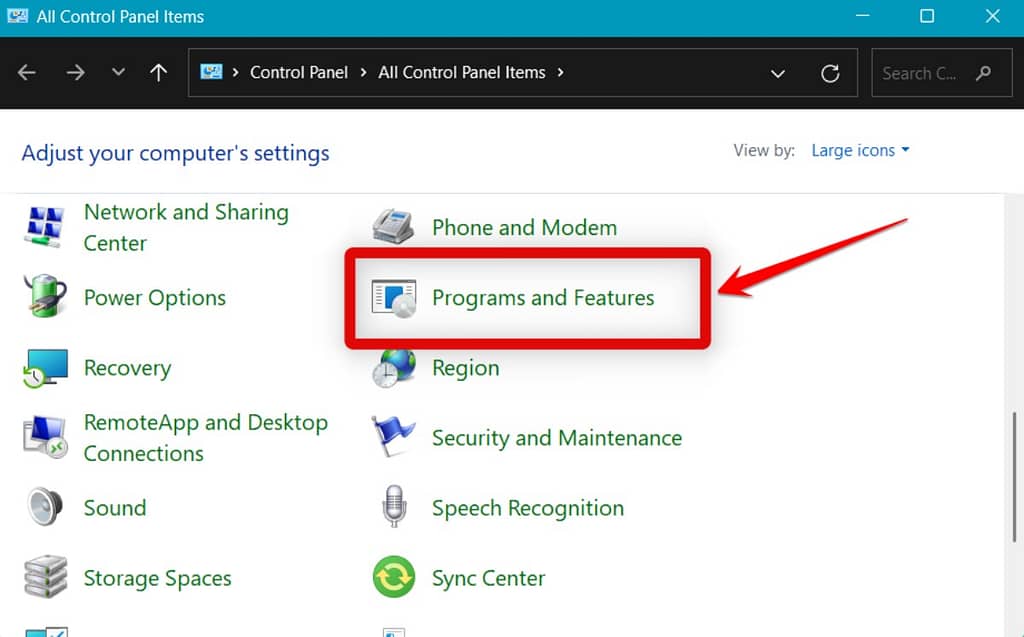Open the Sound settings link
This screenshot has width=1024, height=637.
tap(115, 508)
